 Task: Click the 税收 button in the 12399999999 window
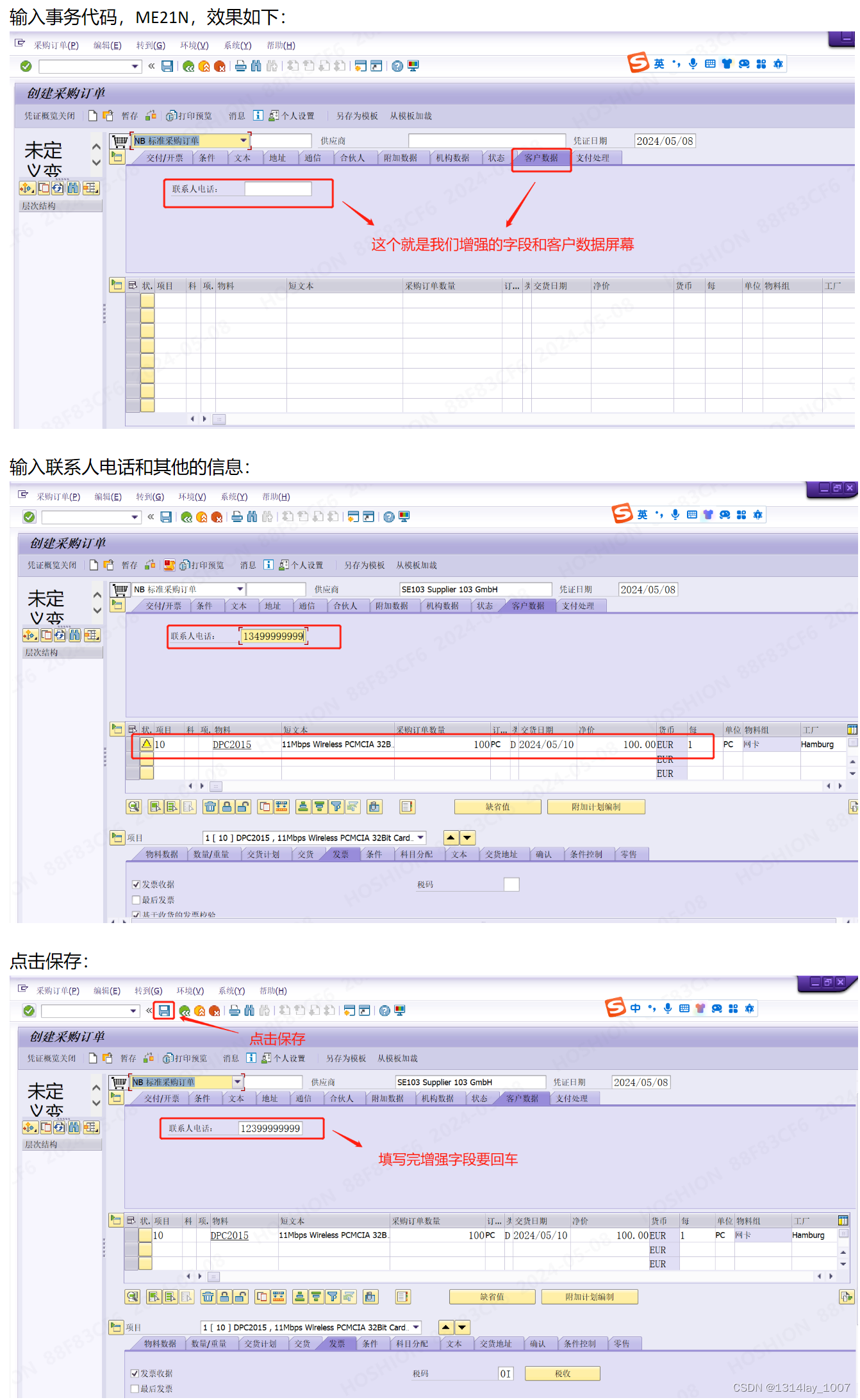(563, 1374)
